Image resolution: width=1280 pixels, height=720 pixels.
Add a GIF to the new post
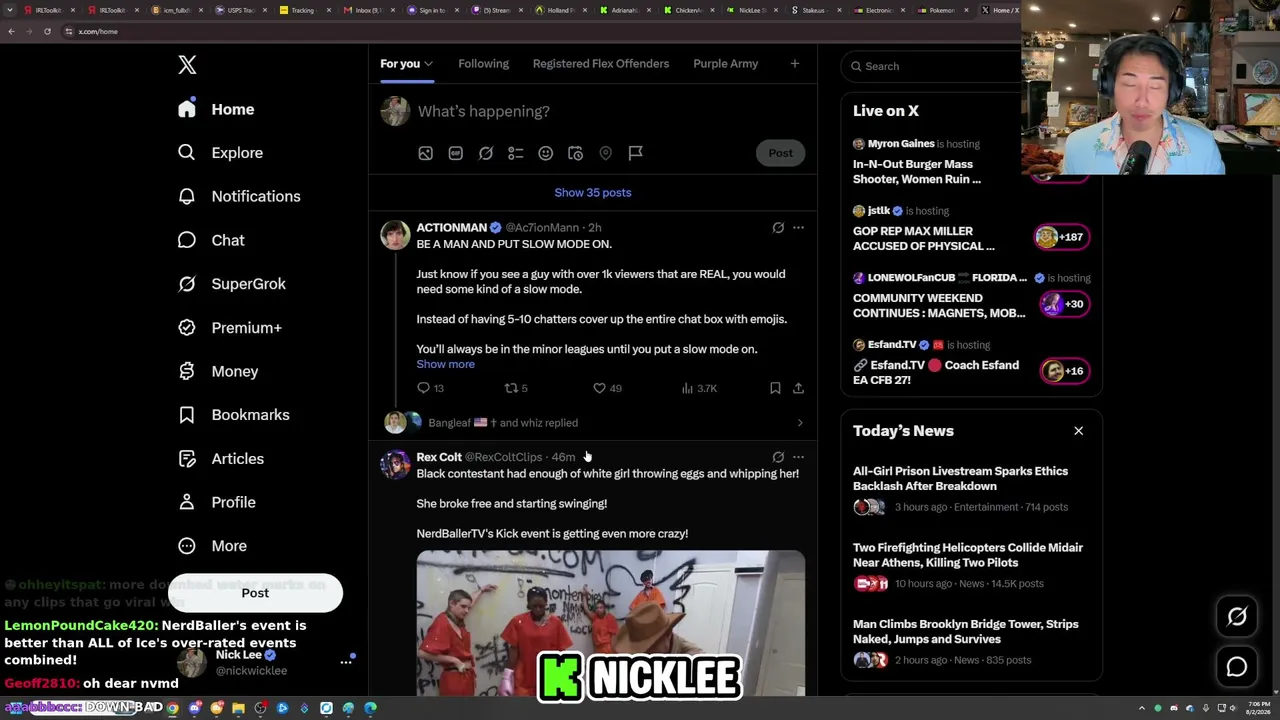[x=455, y=153]
